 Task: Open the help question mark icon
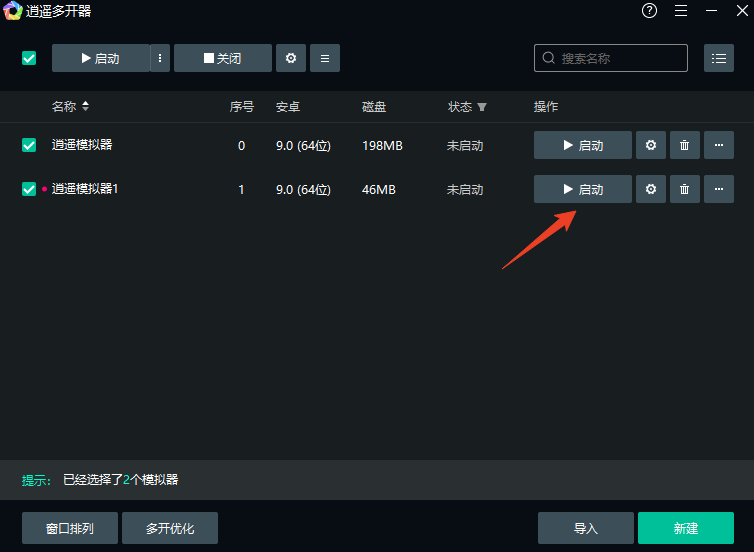(649, 10)
